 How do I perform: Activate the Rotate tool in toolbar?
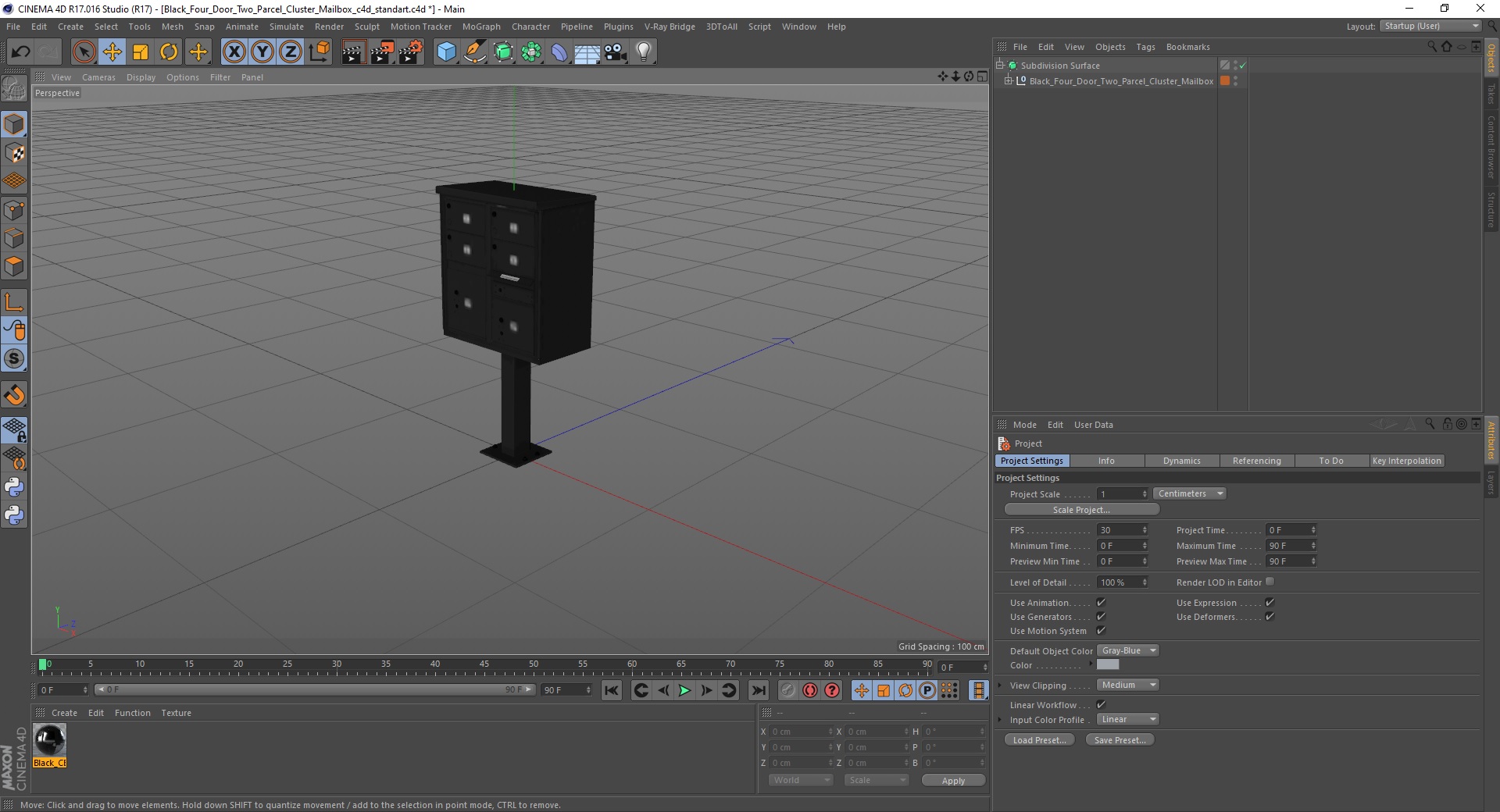[169, 52]
